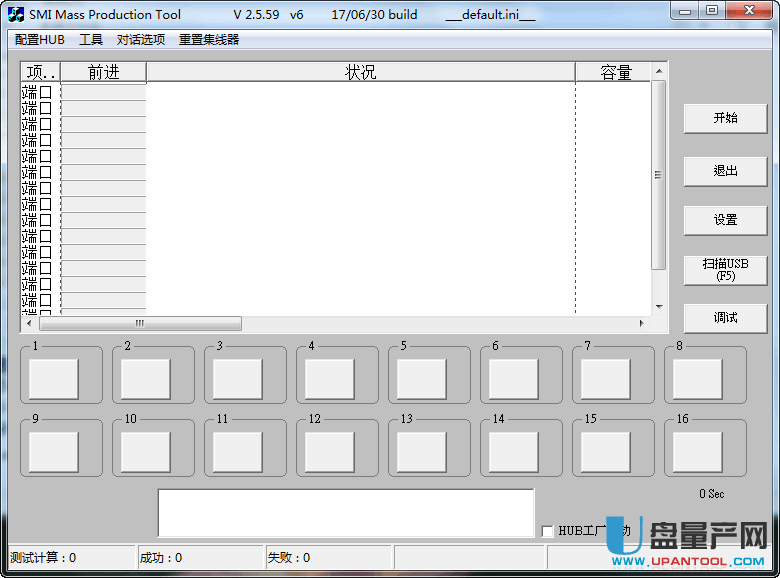Open the 配置HUB menu
The image size is (780, 578).
point(39,40)
